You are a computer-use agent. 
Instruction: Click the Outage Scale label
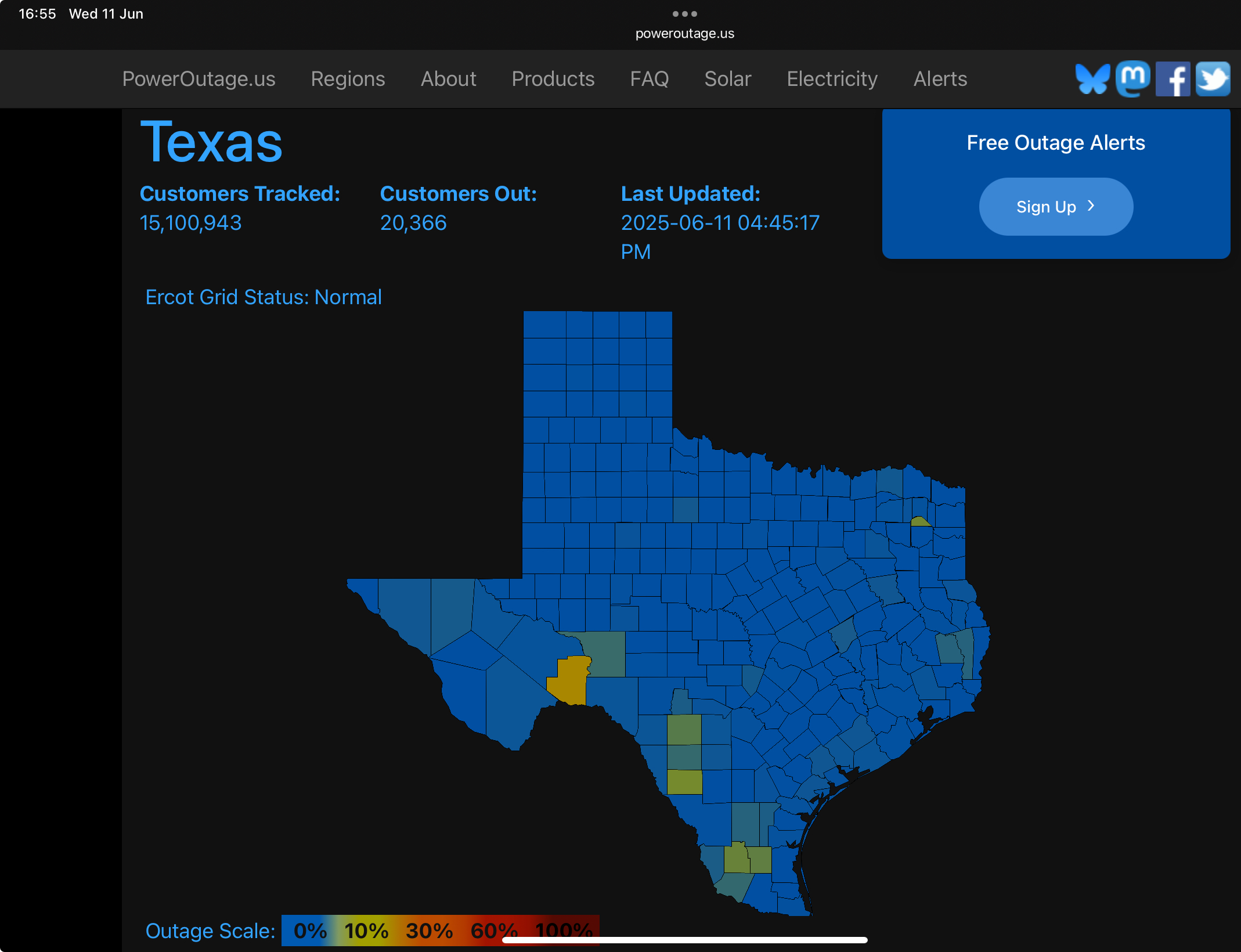210,931
